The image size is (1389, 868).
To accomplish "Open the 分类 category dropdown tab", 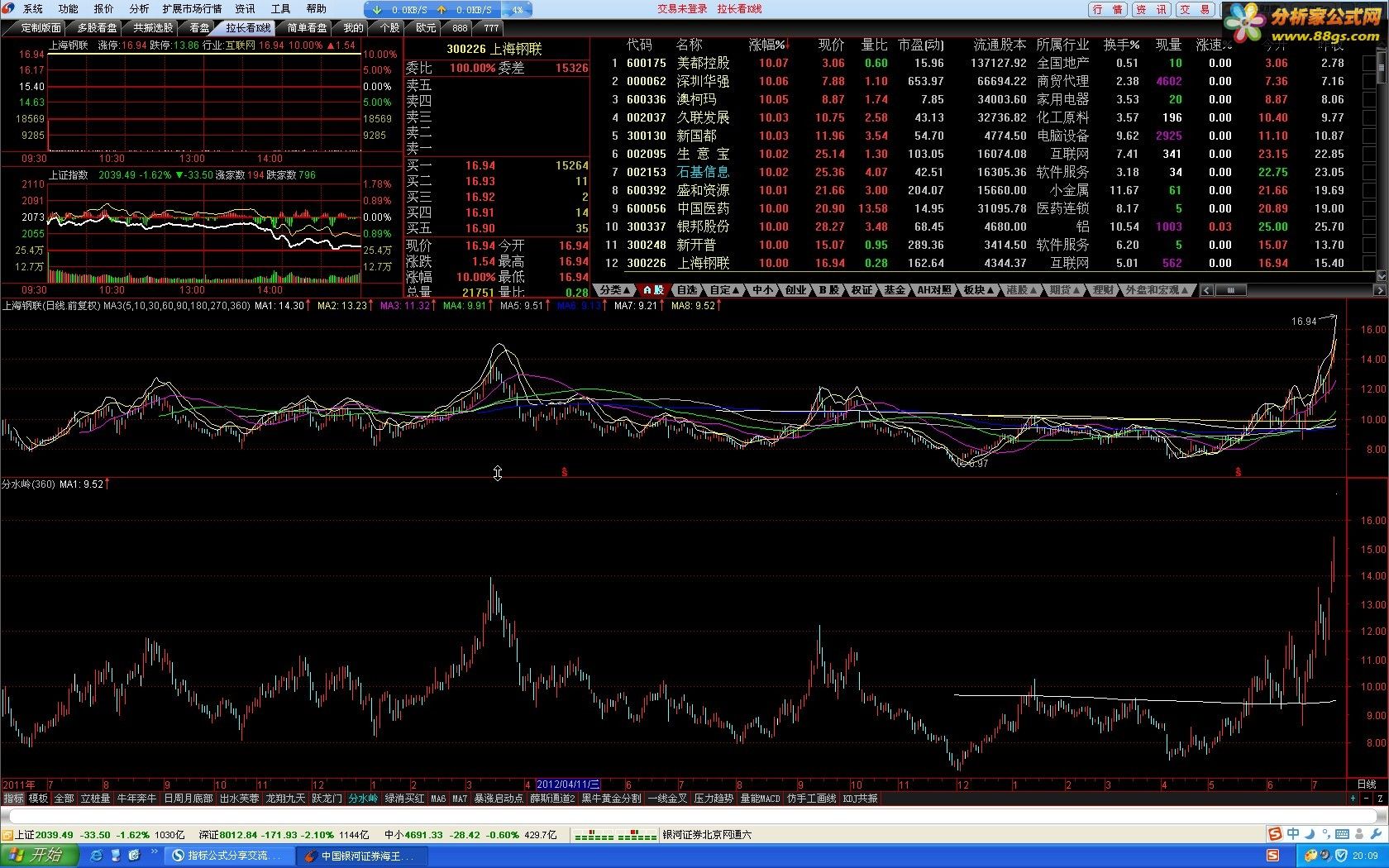I will 615,290.
